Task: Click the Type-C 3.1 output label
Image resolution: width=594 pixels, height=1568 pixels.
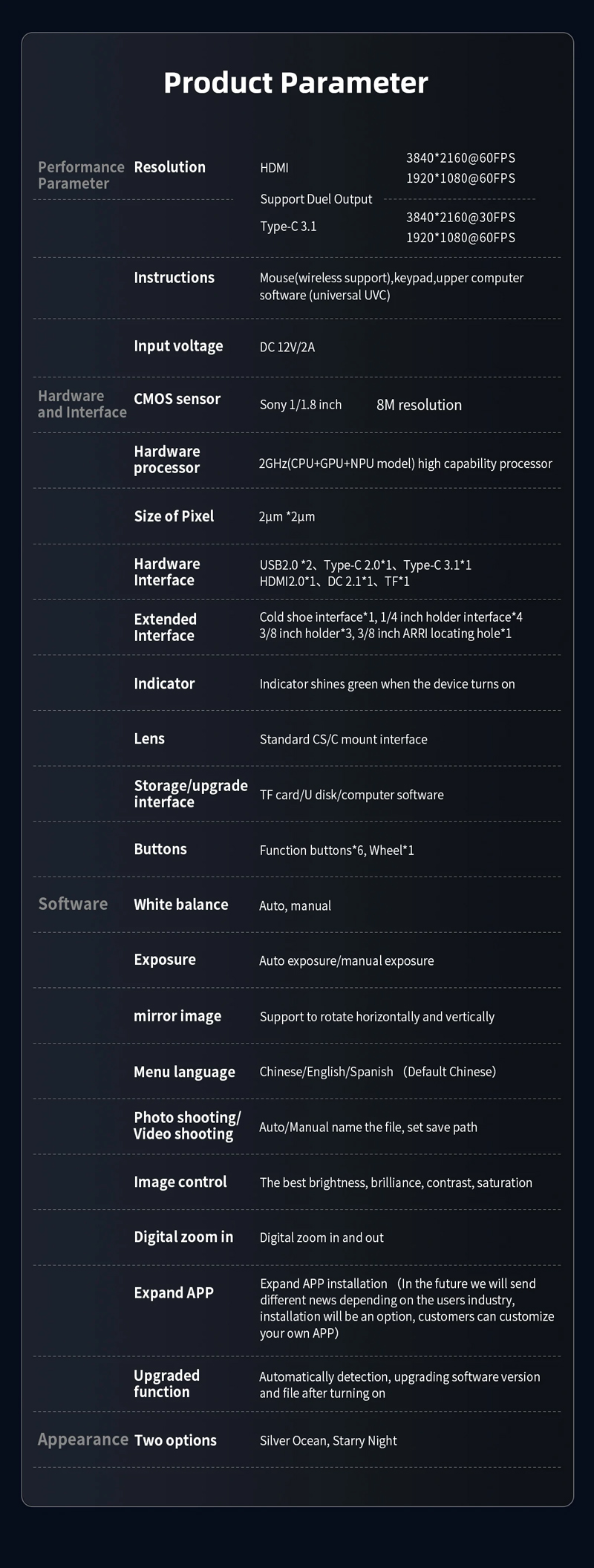Action: pyautogui.click(x=288, y=227)
